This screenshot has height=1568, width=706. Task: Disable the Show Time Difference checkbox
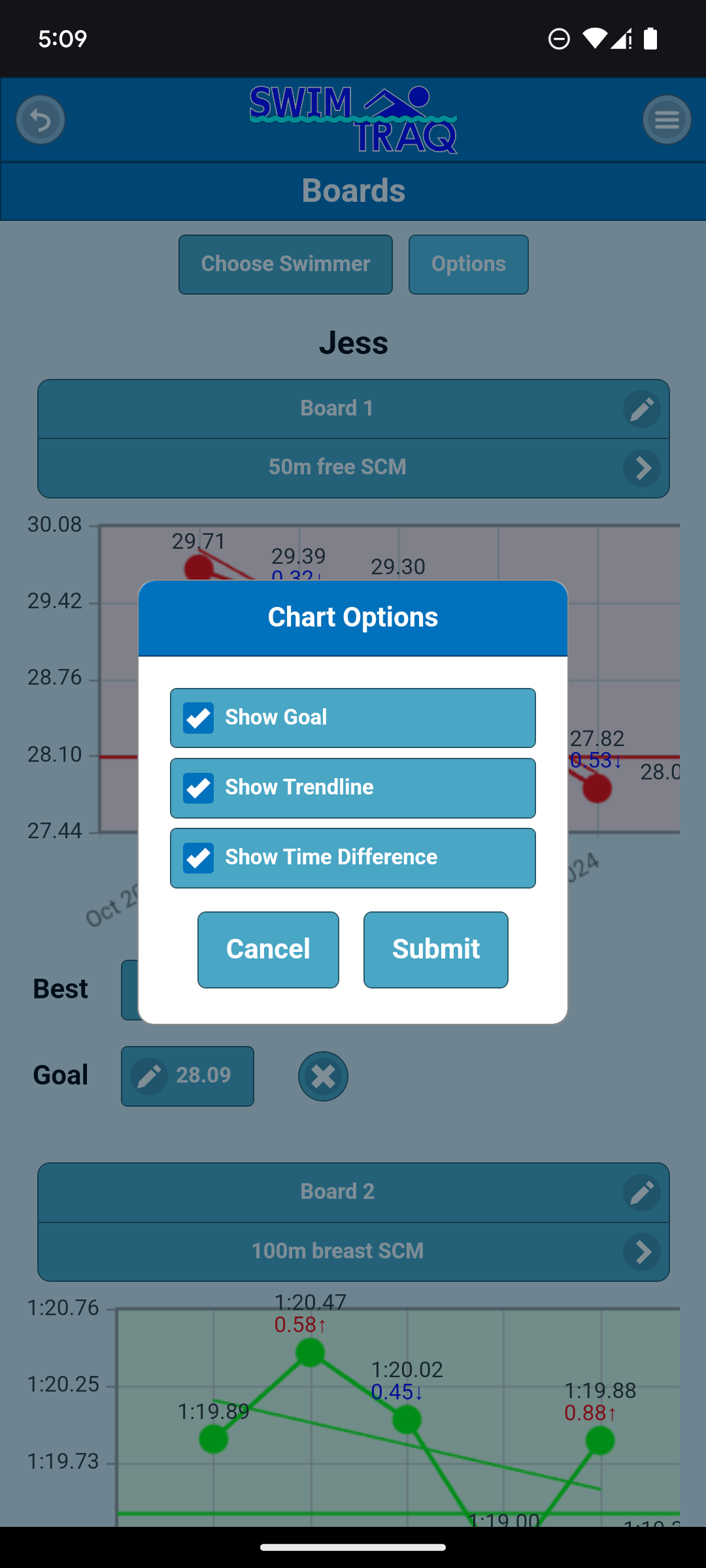click(x=199, y=858)
